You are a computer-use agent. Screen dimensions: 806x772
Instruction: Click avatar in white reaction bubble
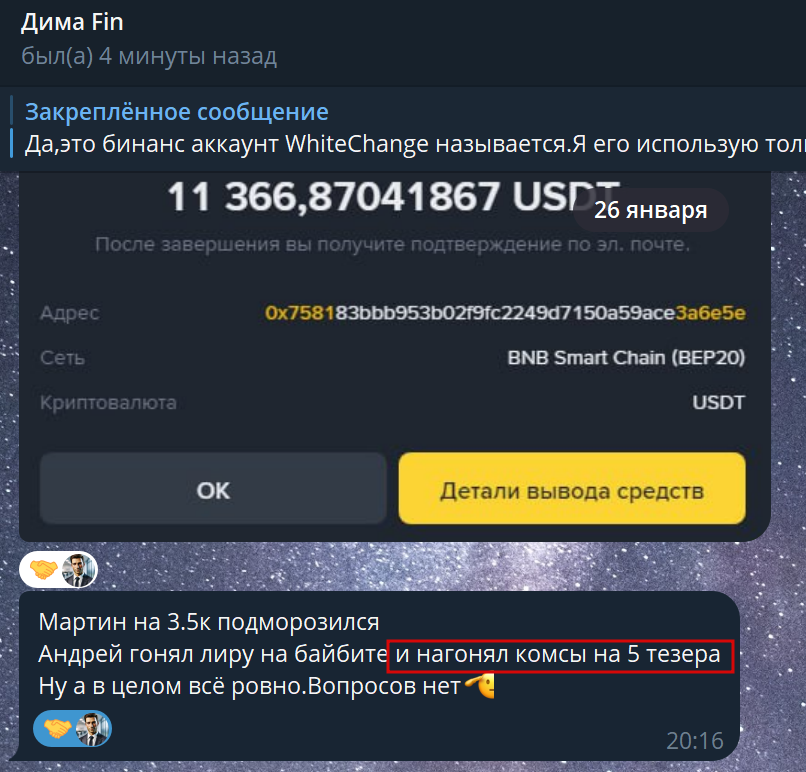[78, 569]
